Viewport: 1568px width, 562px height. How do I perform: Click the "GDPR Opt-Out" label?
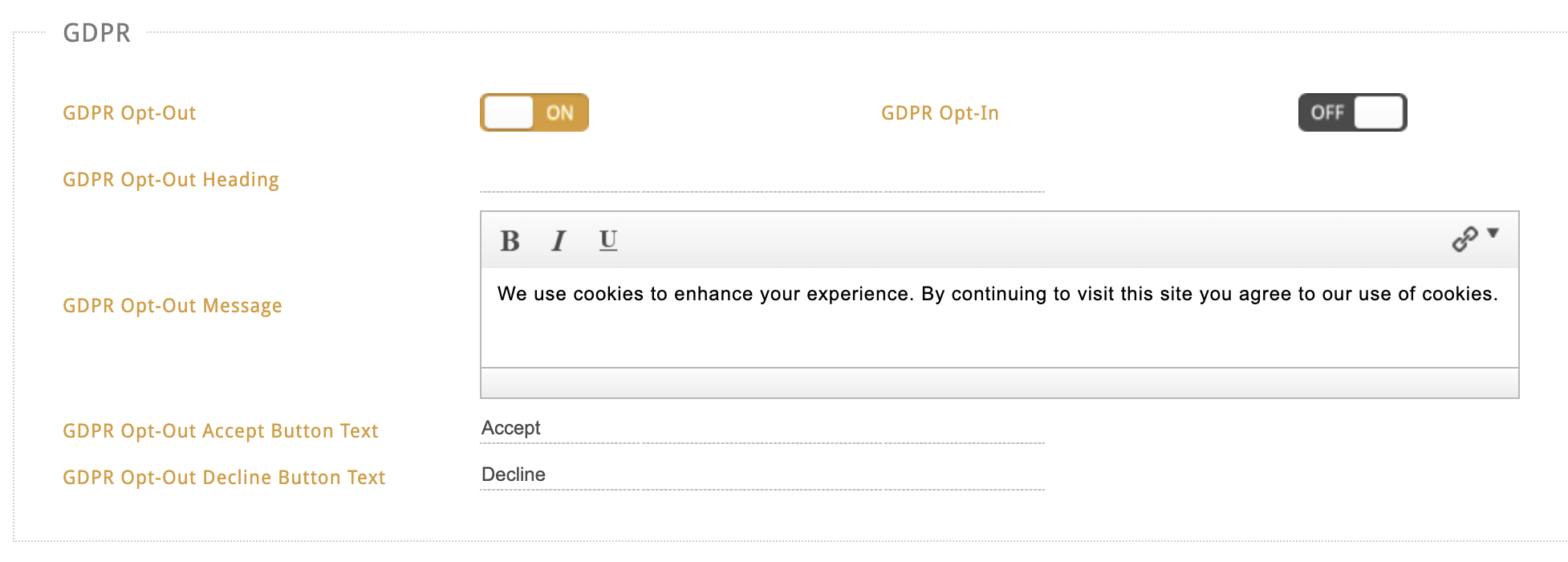coord(129,113)
